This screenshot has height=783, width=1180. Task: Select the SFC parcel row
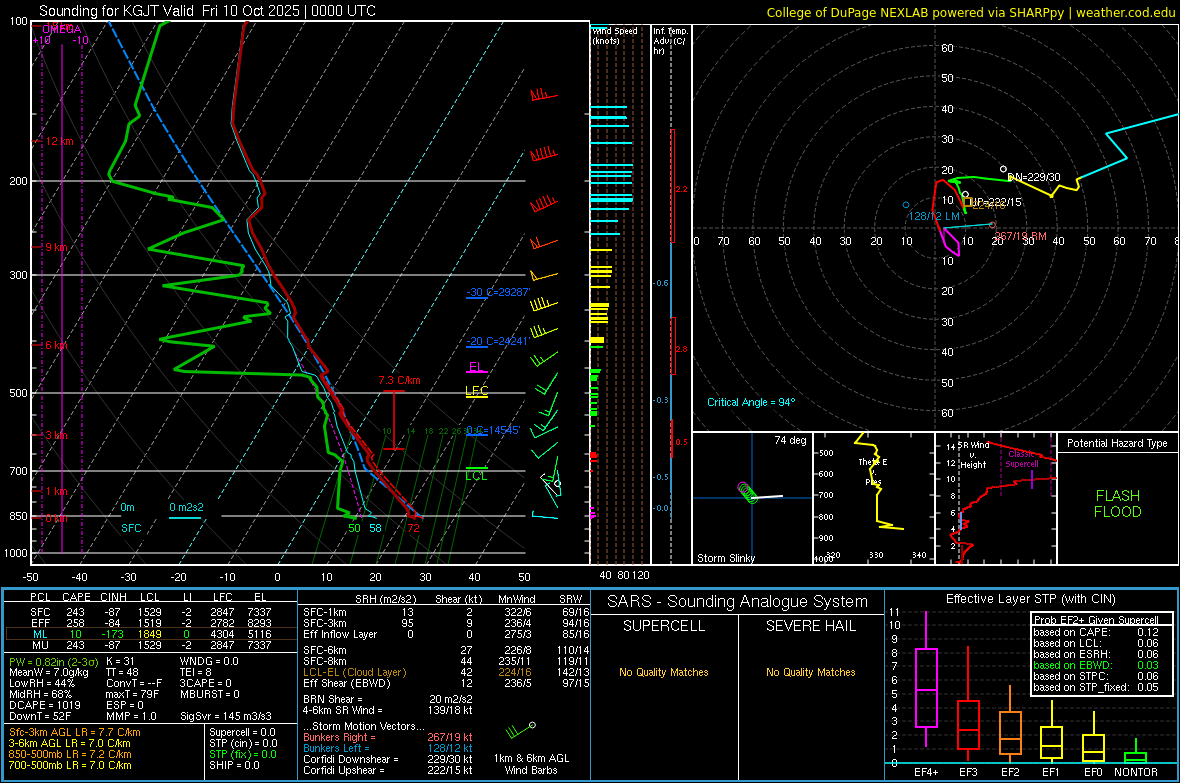click(x=150, y=612)
